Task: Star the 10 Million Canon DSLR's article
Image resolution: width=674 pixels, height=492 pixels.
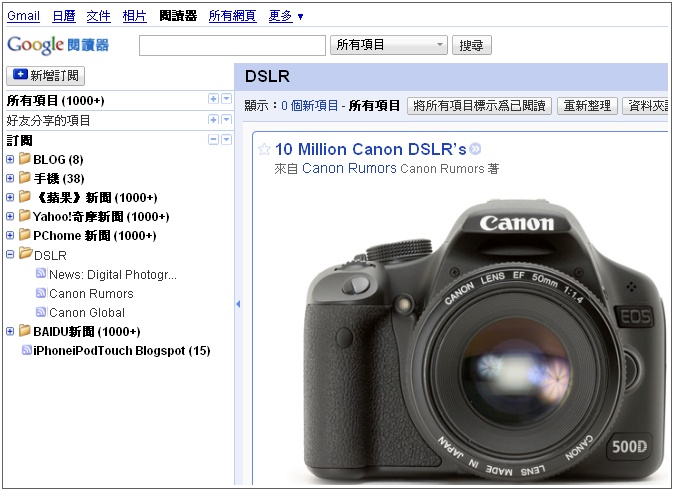Action: pos(264,150)
